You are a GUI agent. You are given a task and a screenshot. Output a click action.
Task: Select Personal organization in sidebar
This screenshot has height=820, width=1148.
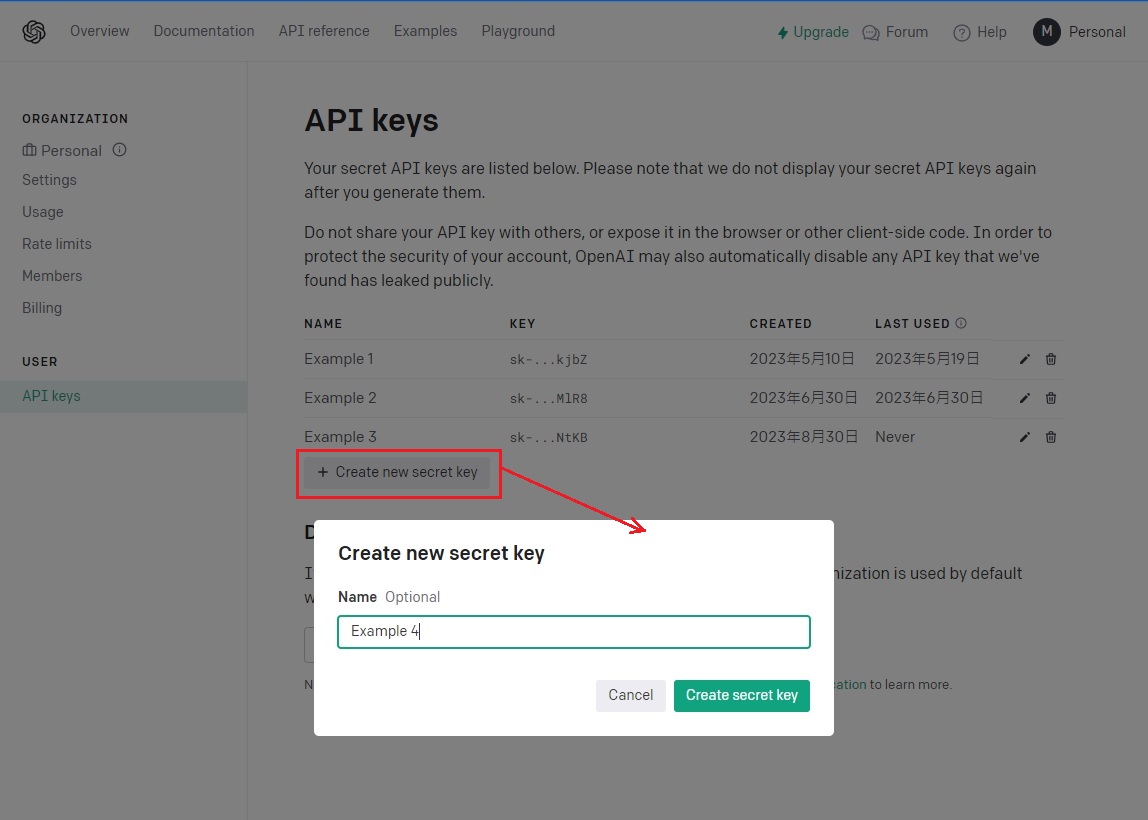pos(71,151)
